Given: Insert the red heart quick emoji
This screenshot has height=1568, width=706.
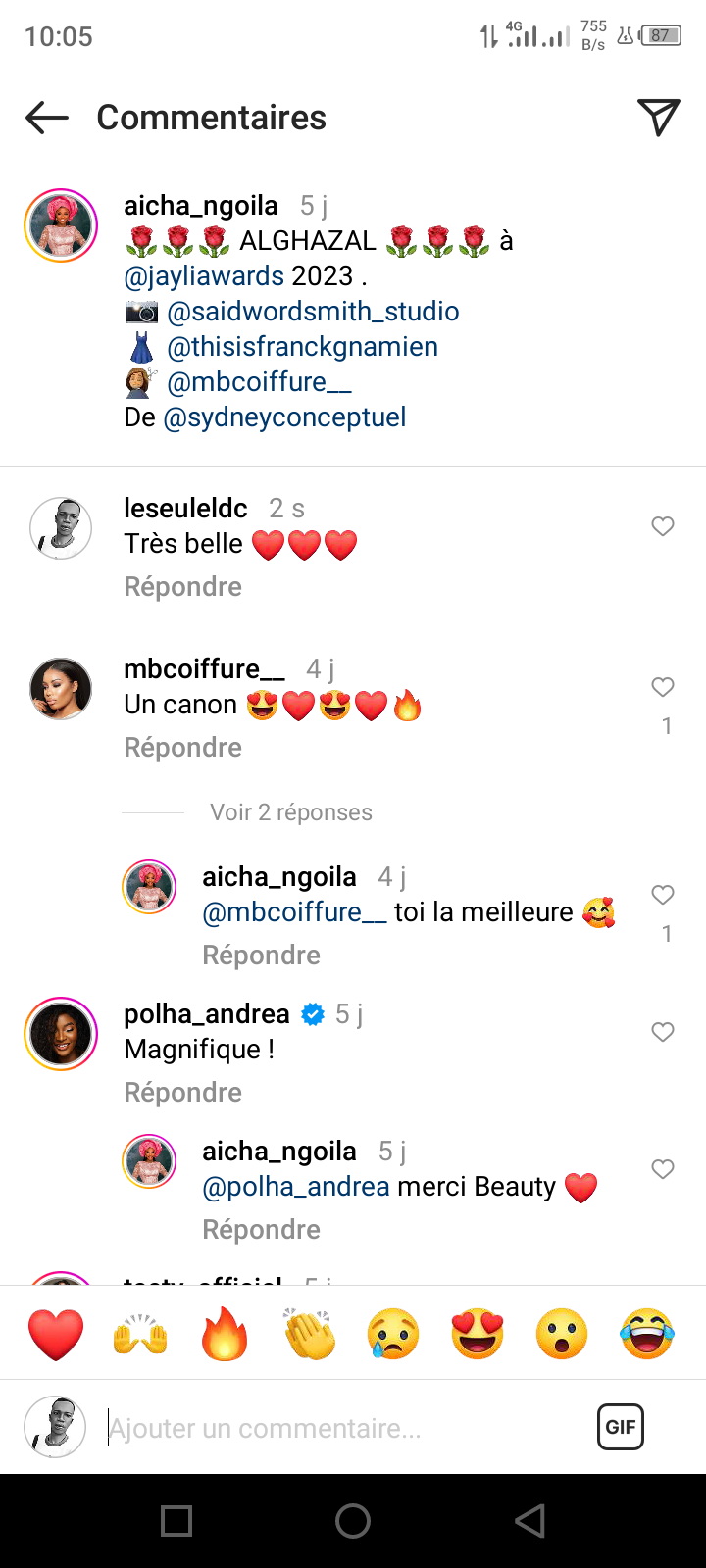Looking at the screenshot, I should click(56, 1334).
